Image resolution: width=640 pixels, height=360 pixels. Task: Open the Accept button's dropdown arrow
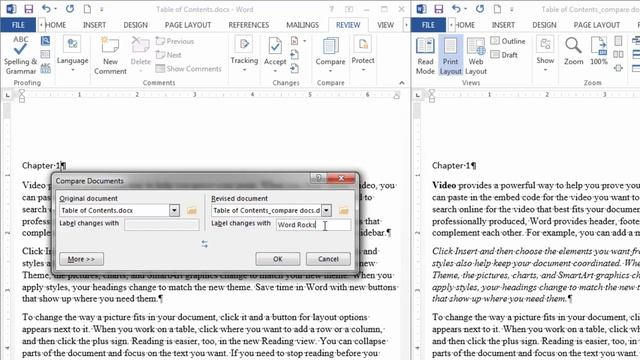click(x=275, y=71)
